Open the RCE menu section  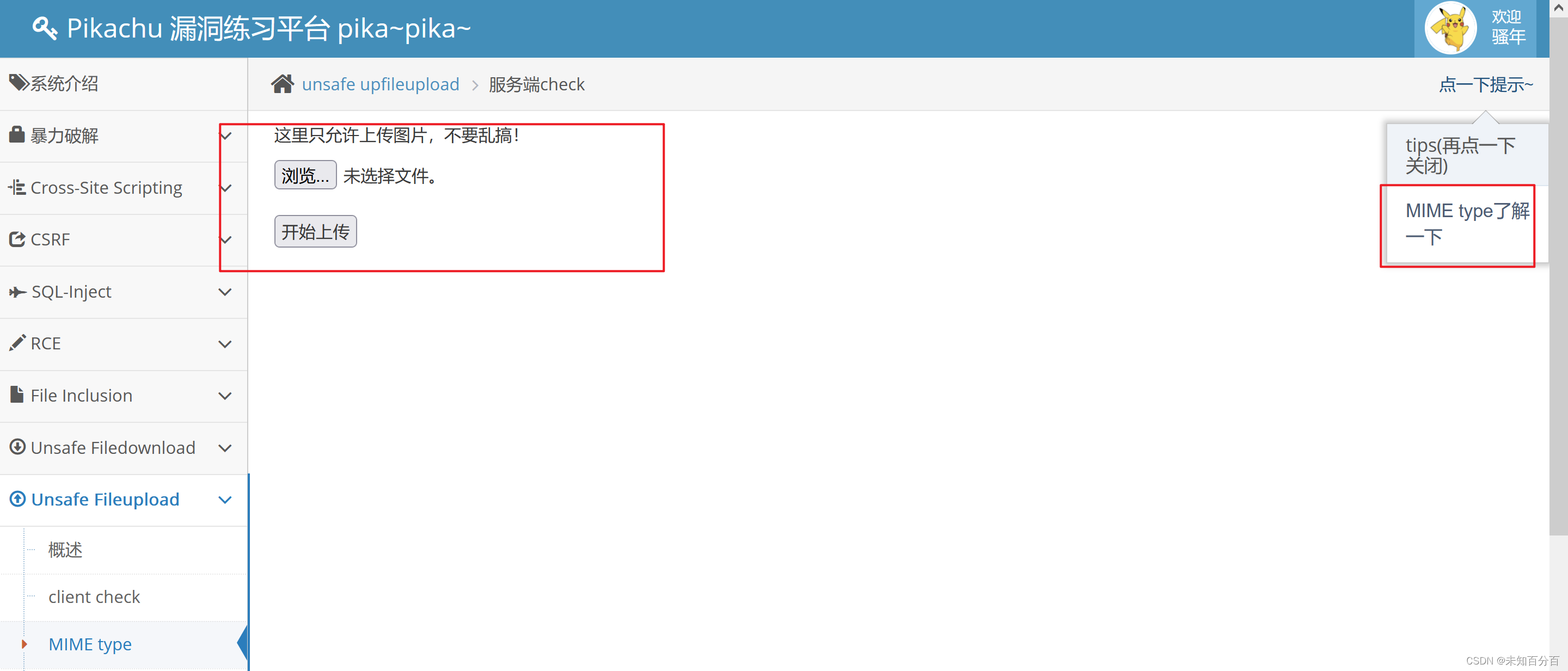pos(124,344)
